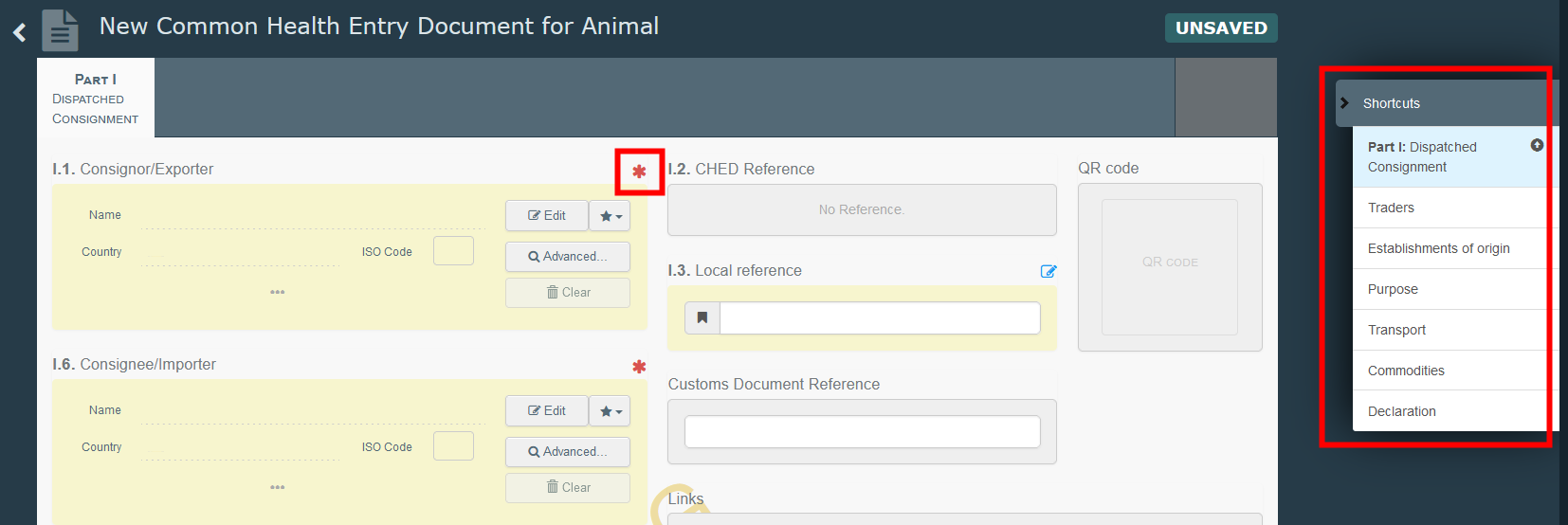Click the bookmark icon in Local reference field
The height and width of the screenshot is (525, 1568).
click(x=702, y=317)
